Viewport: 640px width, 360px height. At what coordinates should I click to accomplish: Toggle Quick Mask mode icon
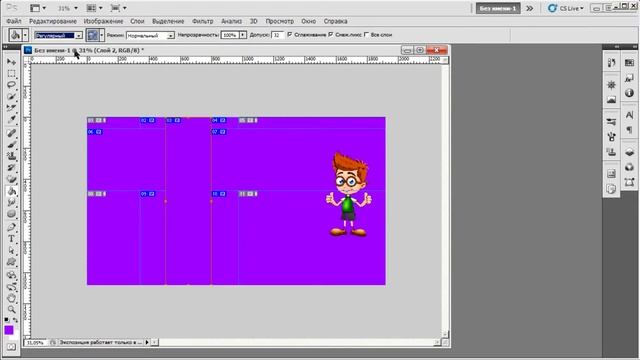(11, 347)
